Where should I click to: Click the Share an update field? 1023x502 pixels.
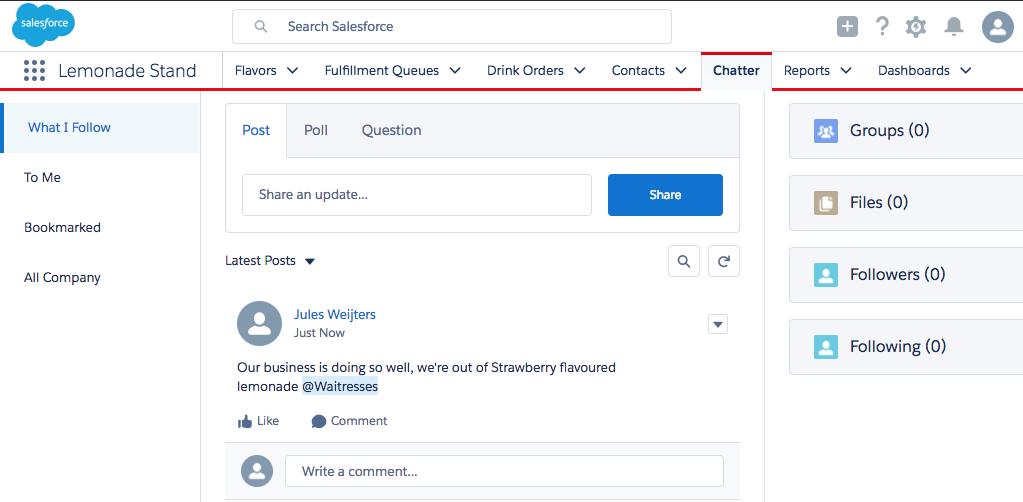[x=416, y=195]
